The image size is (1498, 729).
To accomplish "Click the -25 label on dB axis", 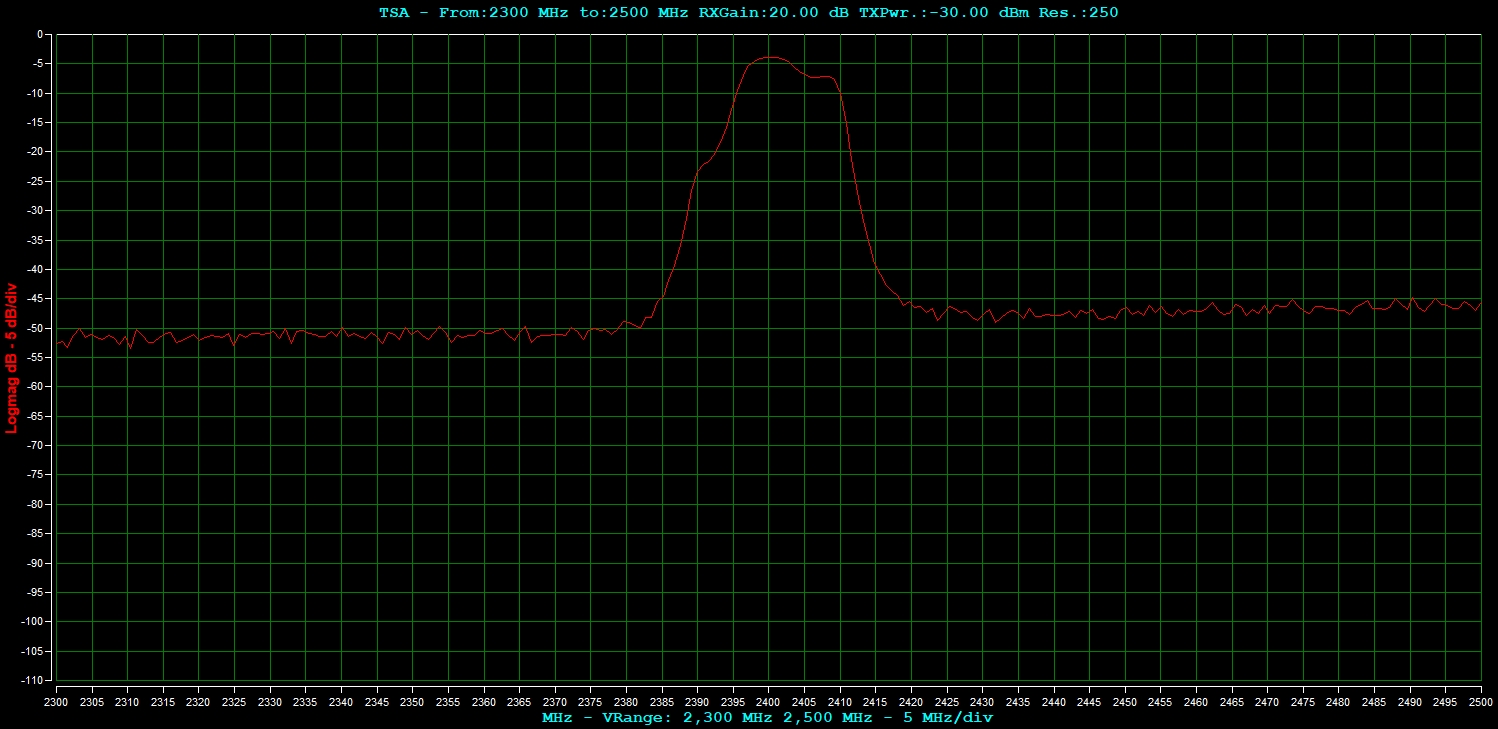I will [x=36, y=181].
